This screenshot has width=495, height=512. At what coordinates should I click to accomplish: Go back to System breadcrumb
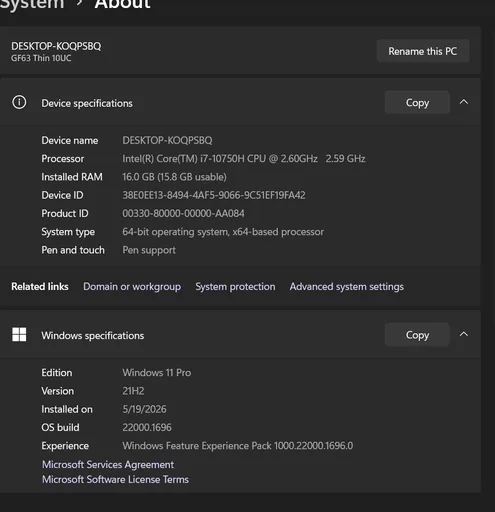tap(32, 5)
